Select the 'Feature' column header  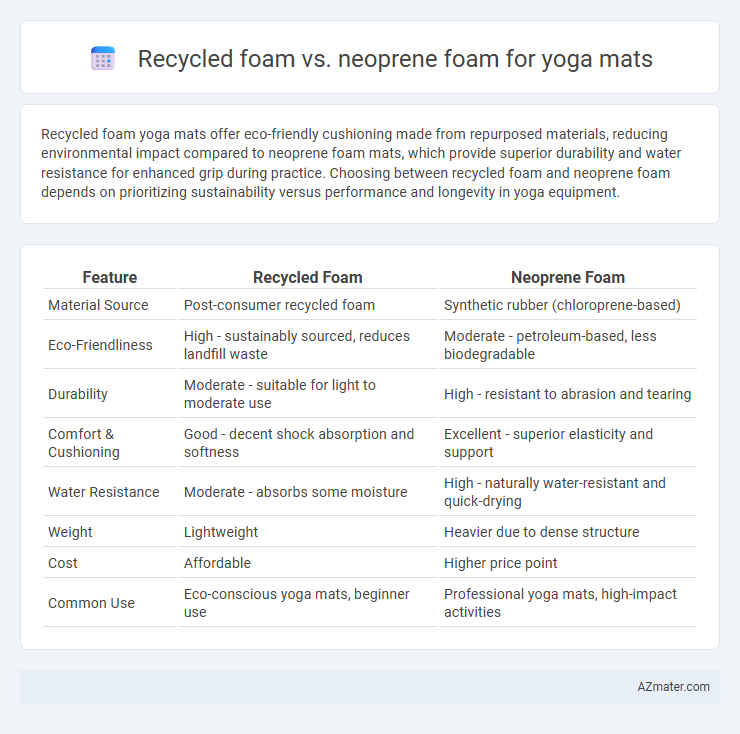pos(109,277)
